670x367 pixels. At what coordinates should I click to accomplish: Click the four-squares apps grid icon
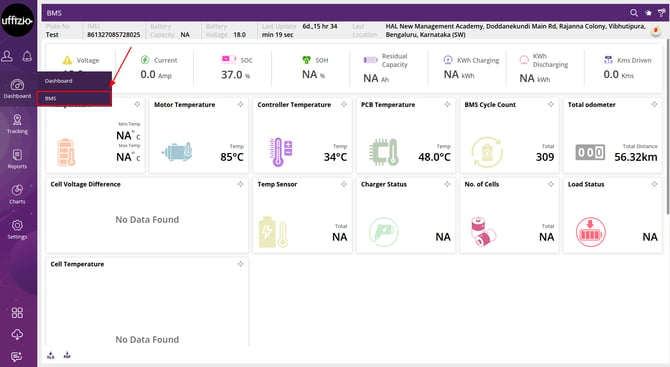(17, 313)
